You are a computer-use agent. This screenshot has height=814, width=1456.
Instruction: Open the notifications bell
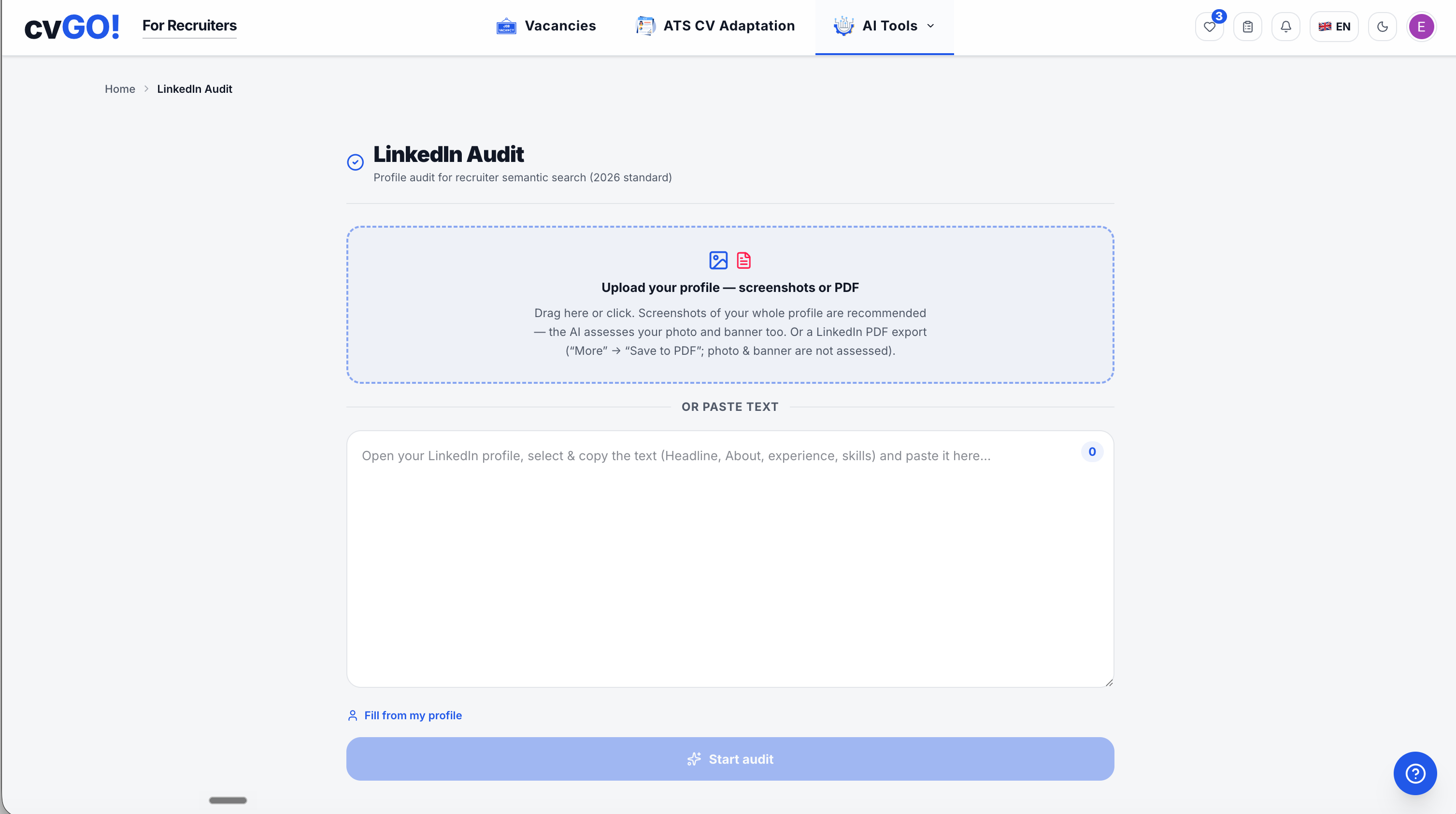pos(1285,27)
